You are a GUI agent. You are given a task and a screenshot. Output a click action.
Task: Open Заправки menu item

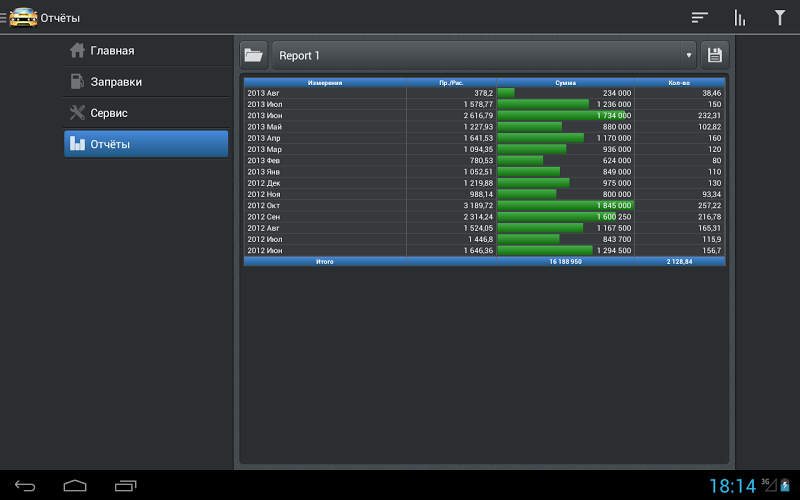pos(146,82)
